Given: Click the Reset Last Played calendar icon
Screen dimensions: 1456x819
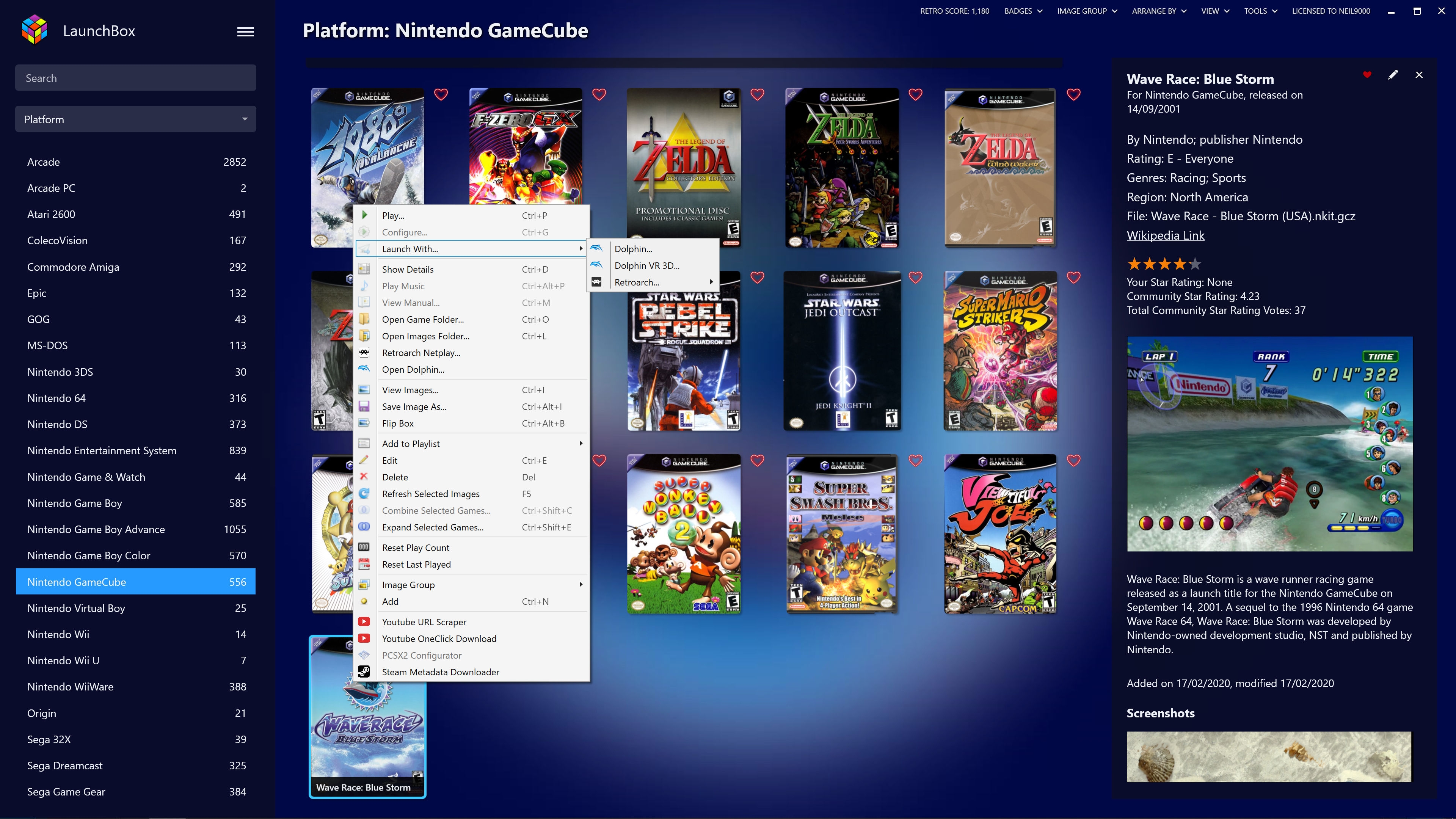Looking at the screenshot, I should pos(364,564).
